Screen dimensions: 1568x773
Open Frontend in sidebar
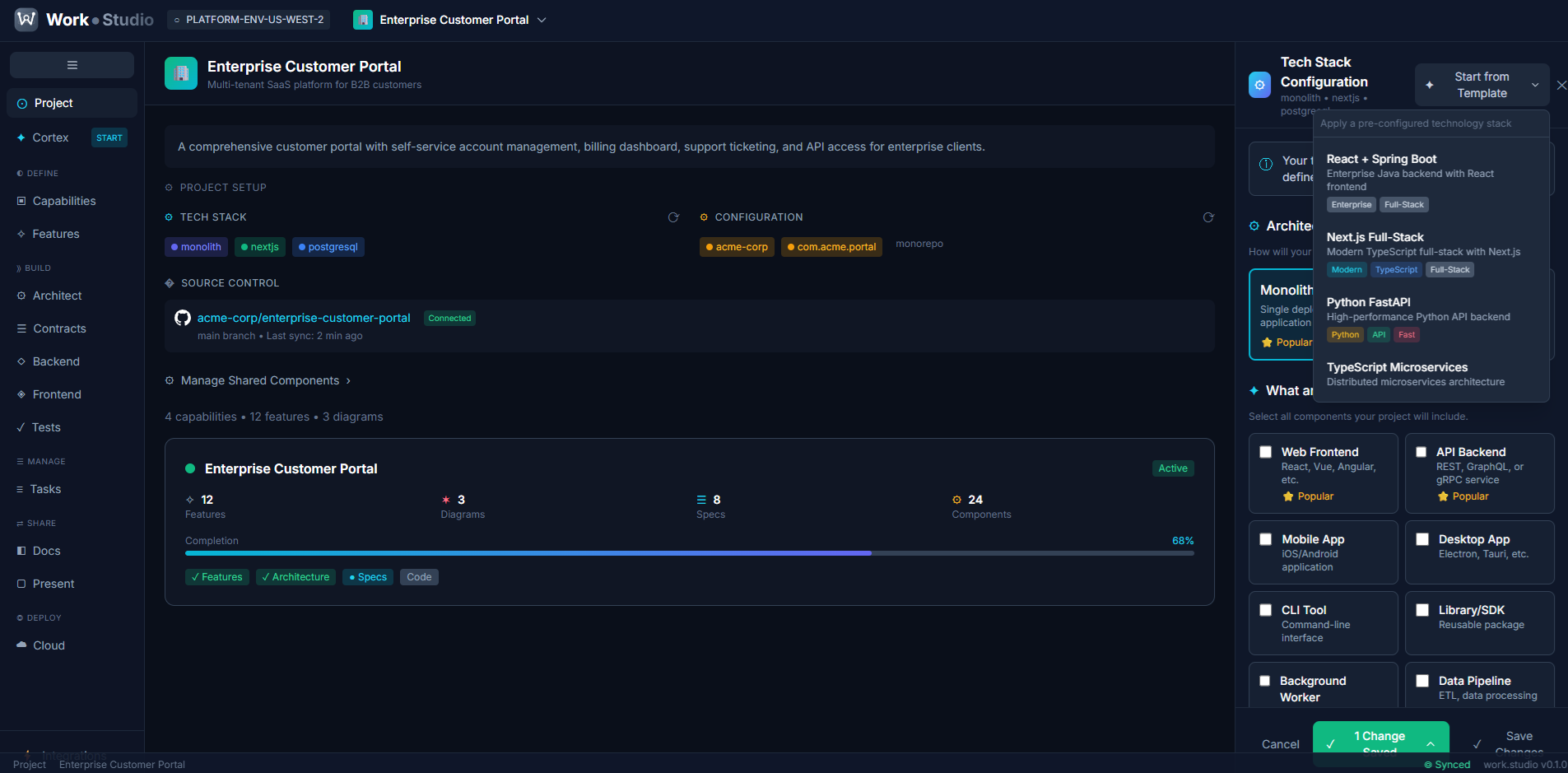pos(72,394)
